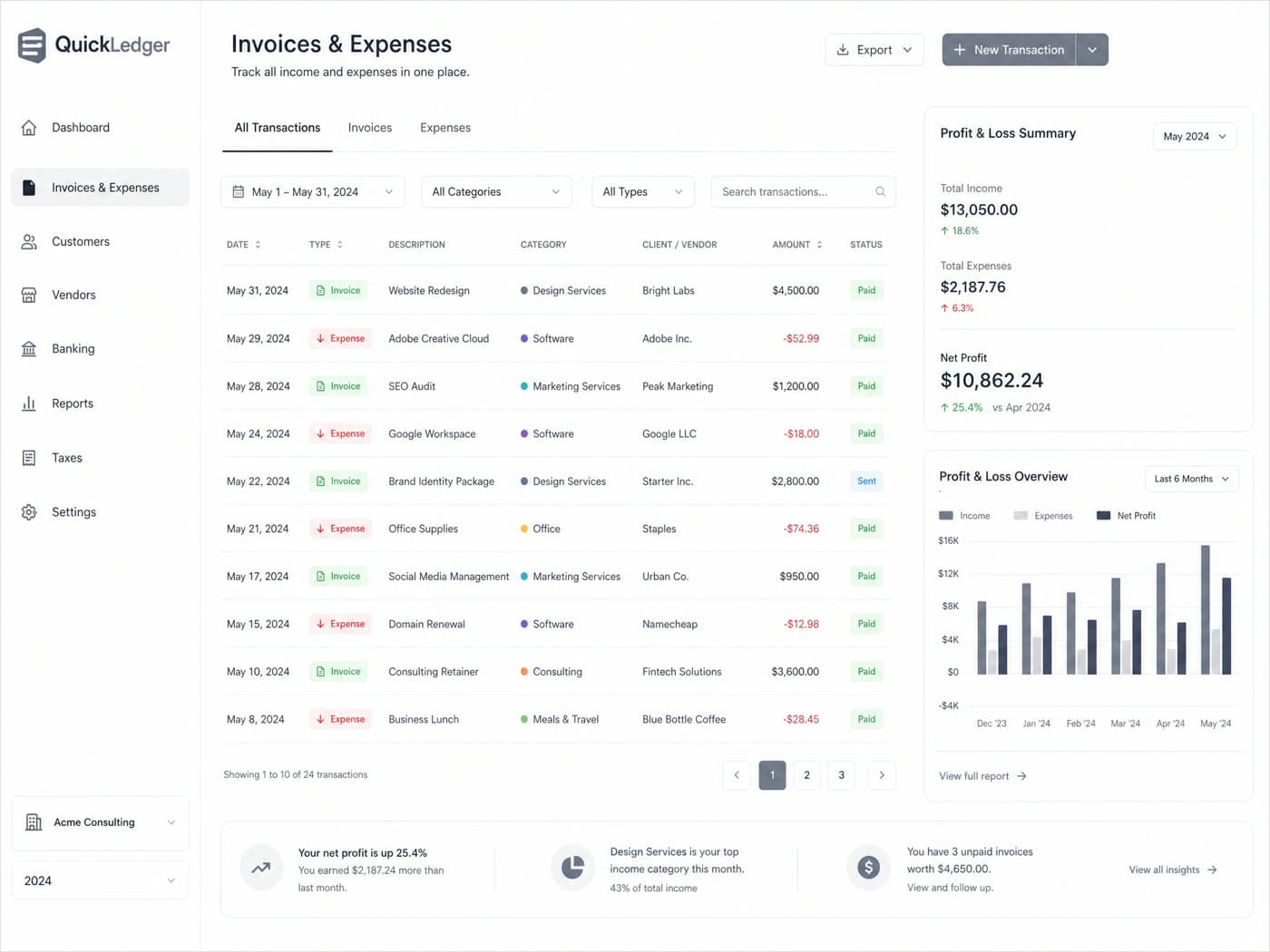Image resolution: width=1270 pixels, height=952 pixels.
Task: Click the net profit trend arrow icon
Action: pyautogui.click(x=261, y=869)
